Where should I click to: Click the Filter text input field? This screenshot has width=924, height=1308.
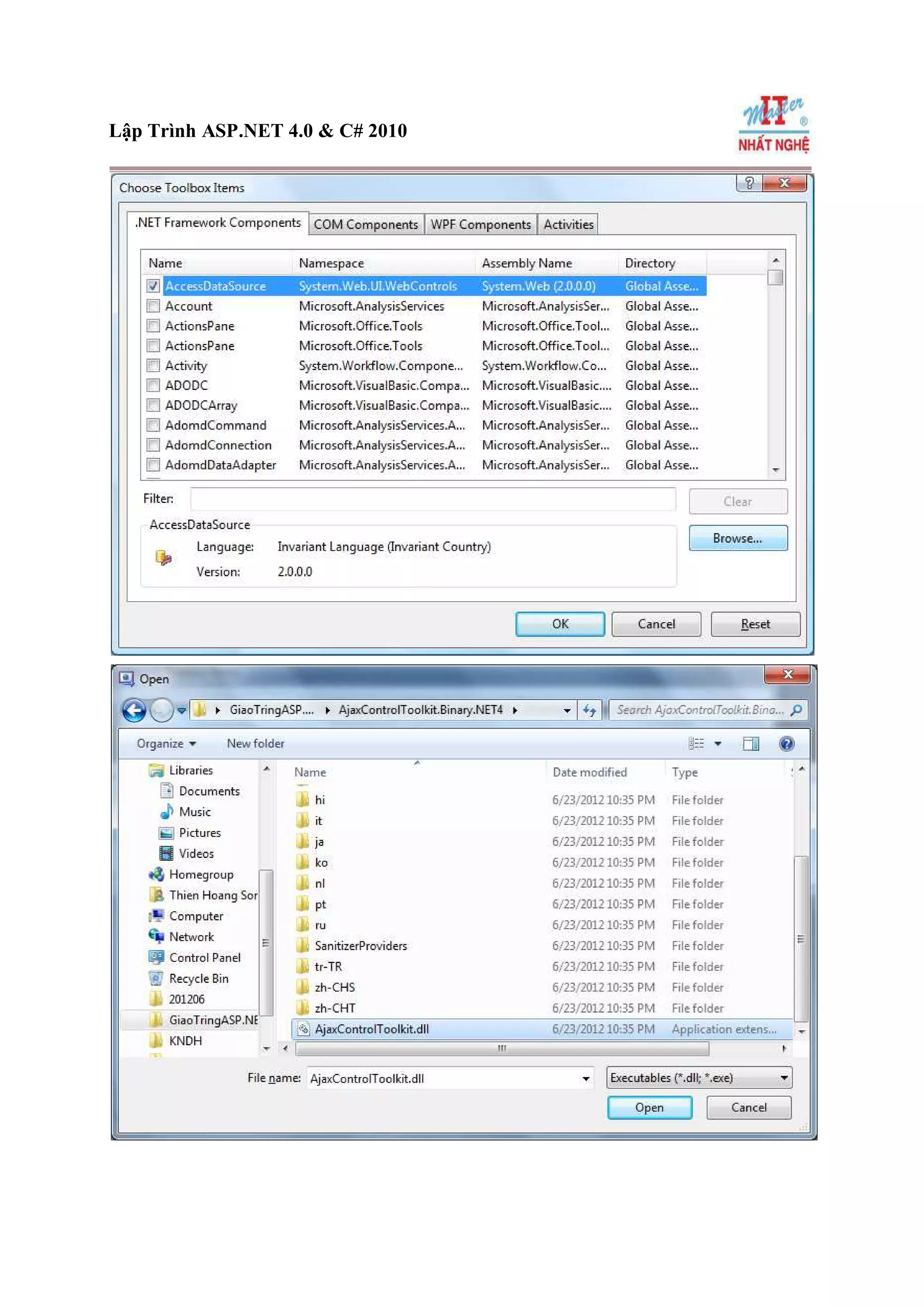(433, 500)
